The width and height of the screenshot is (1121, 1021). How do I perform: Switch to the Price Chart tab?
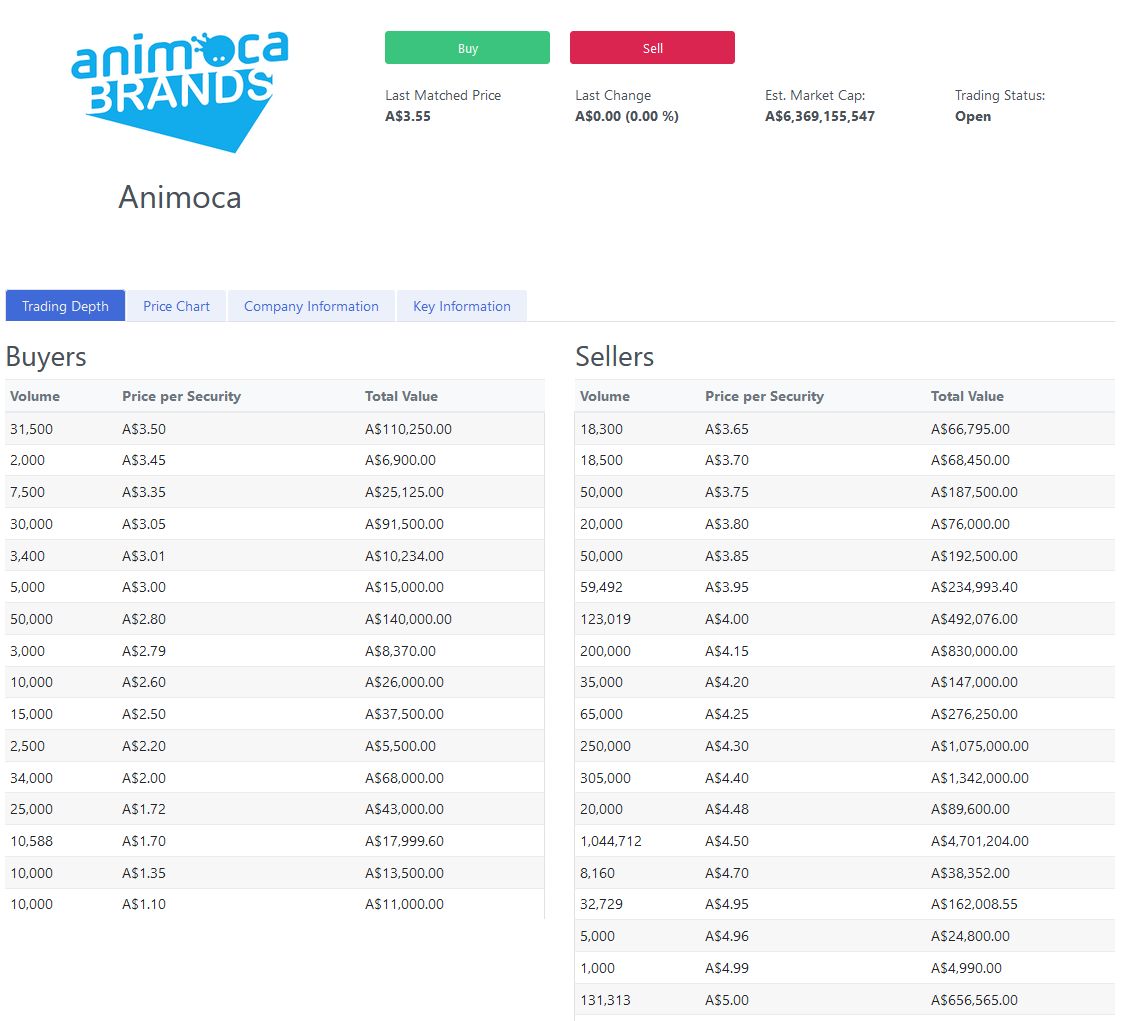177,306
